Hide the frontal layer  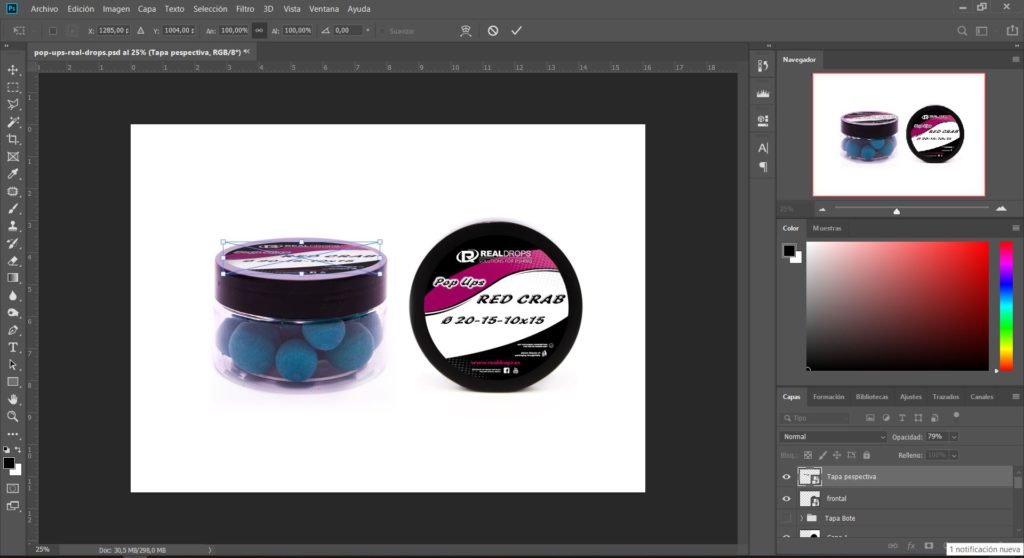(786, 499)
